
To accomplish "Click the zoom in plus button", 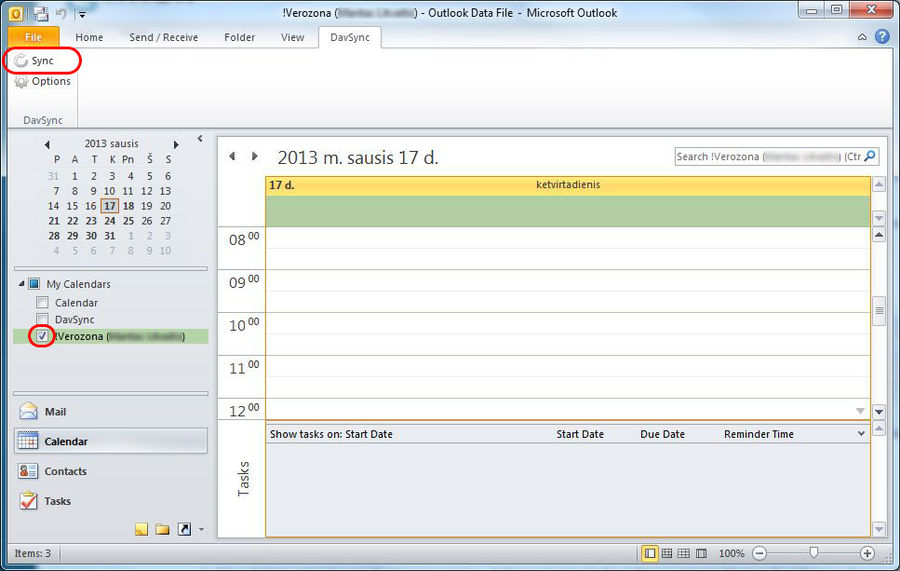I will pyautogui.click(x=867, y=553).
